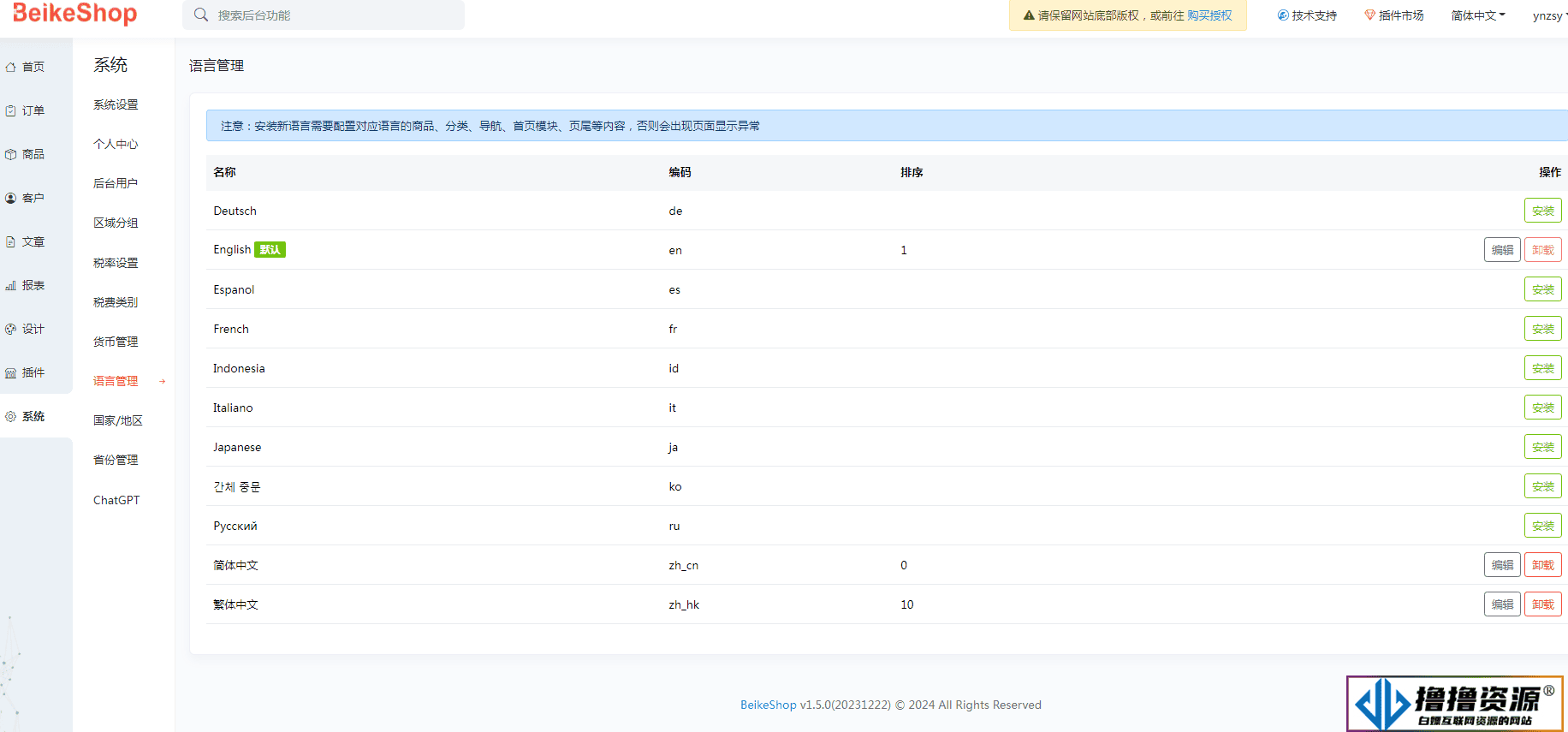Install the ko language row
This screenshot has width=1568, height=732.
coord(1543,486)
